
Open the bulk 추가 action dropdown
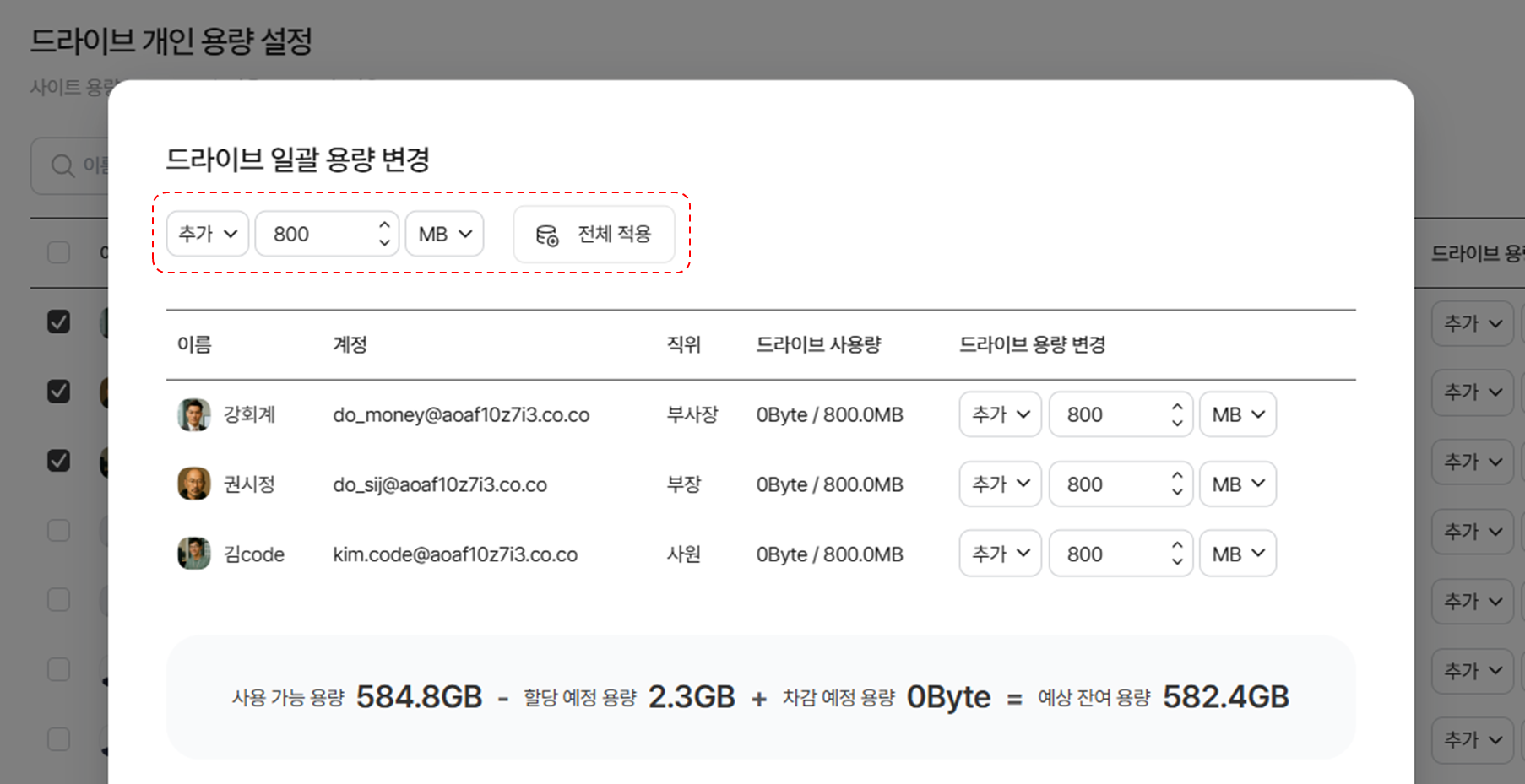pyautogui.click(x=208, y=234)
